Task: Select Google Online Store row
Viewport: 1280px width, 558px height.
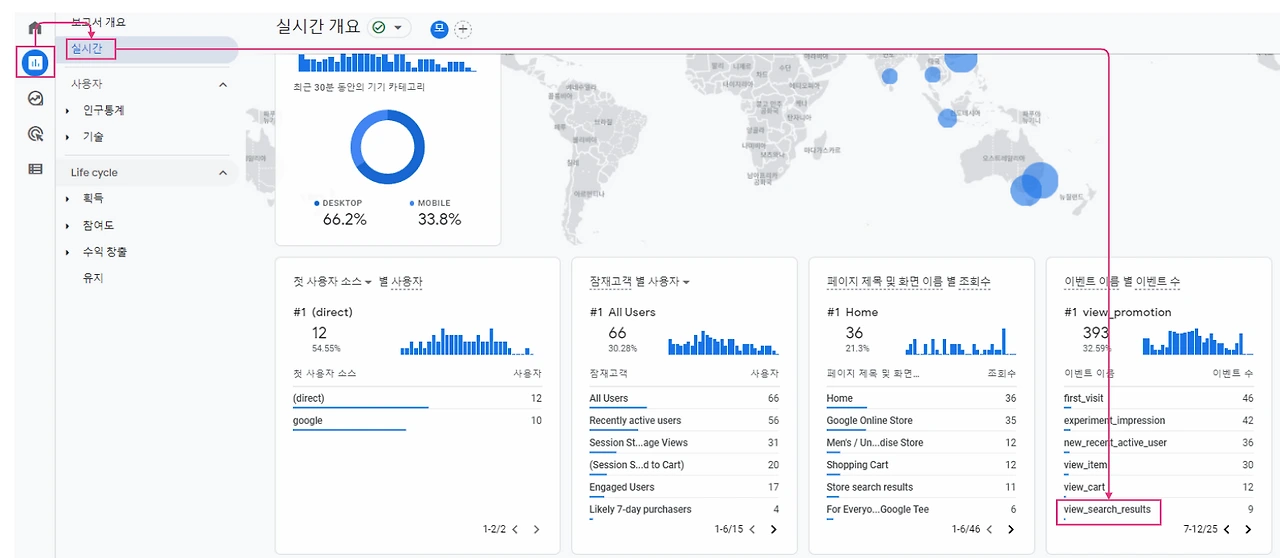Action: (x=921, y=421)
